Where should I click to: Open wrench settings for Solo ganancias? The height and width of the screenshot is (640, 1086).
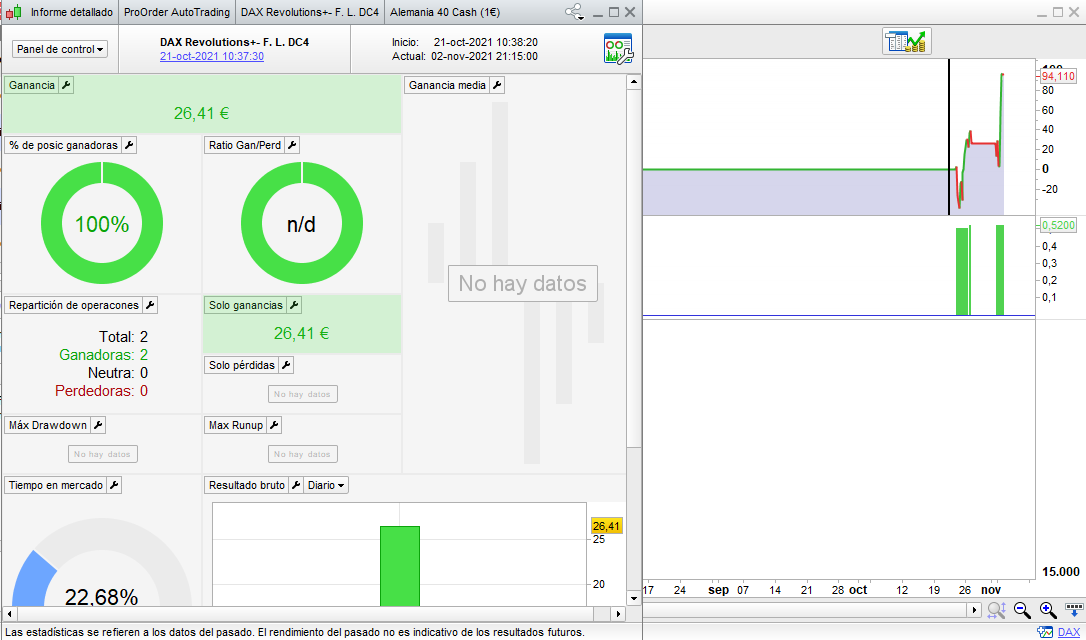tap(294, 305)
